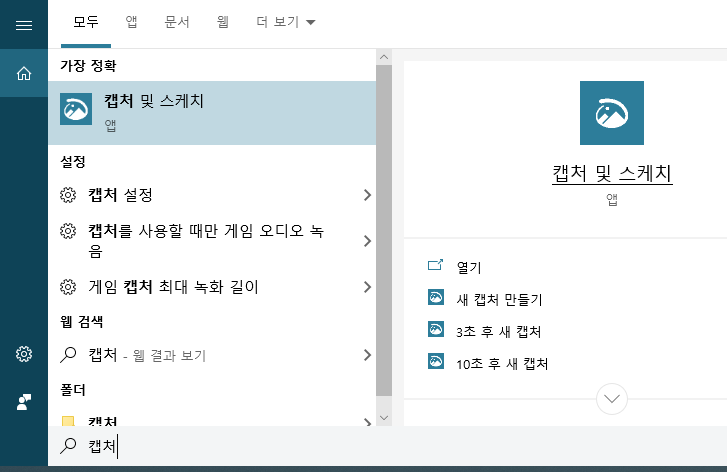The width and height of the screenshot is (727, 472).
Task: Choose 3초 후 새 캡처 action
Action: [499, 331]
